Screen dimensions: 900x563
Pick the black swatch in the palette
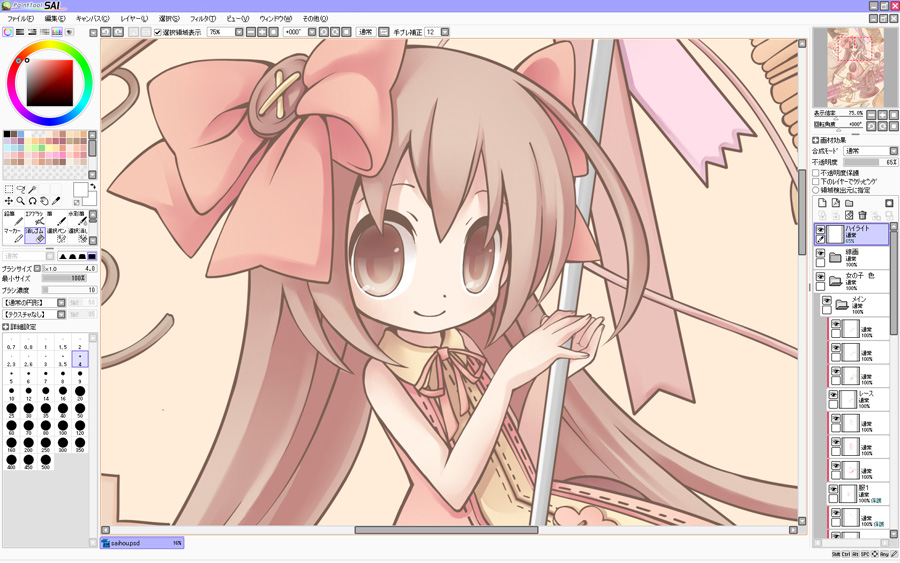[x=7, y=134]
